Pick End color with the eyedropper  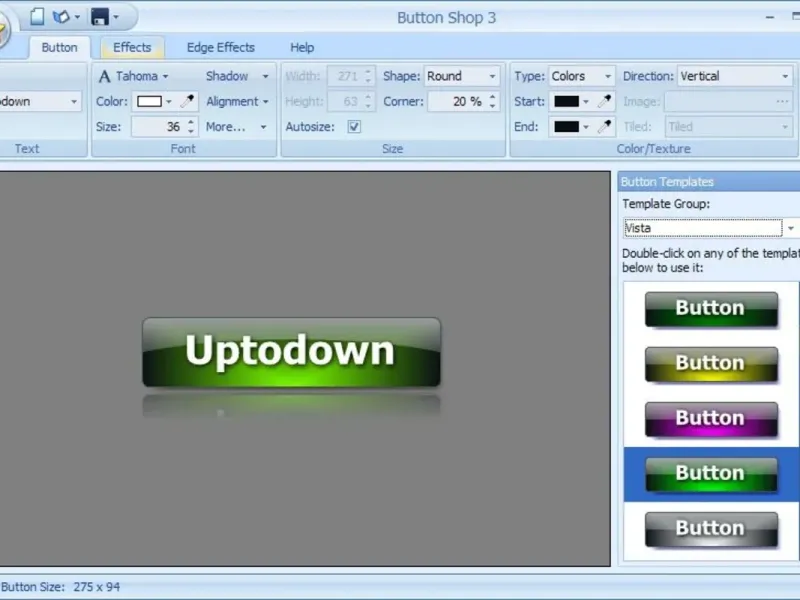click(x=605, y=126)
